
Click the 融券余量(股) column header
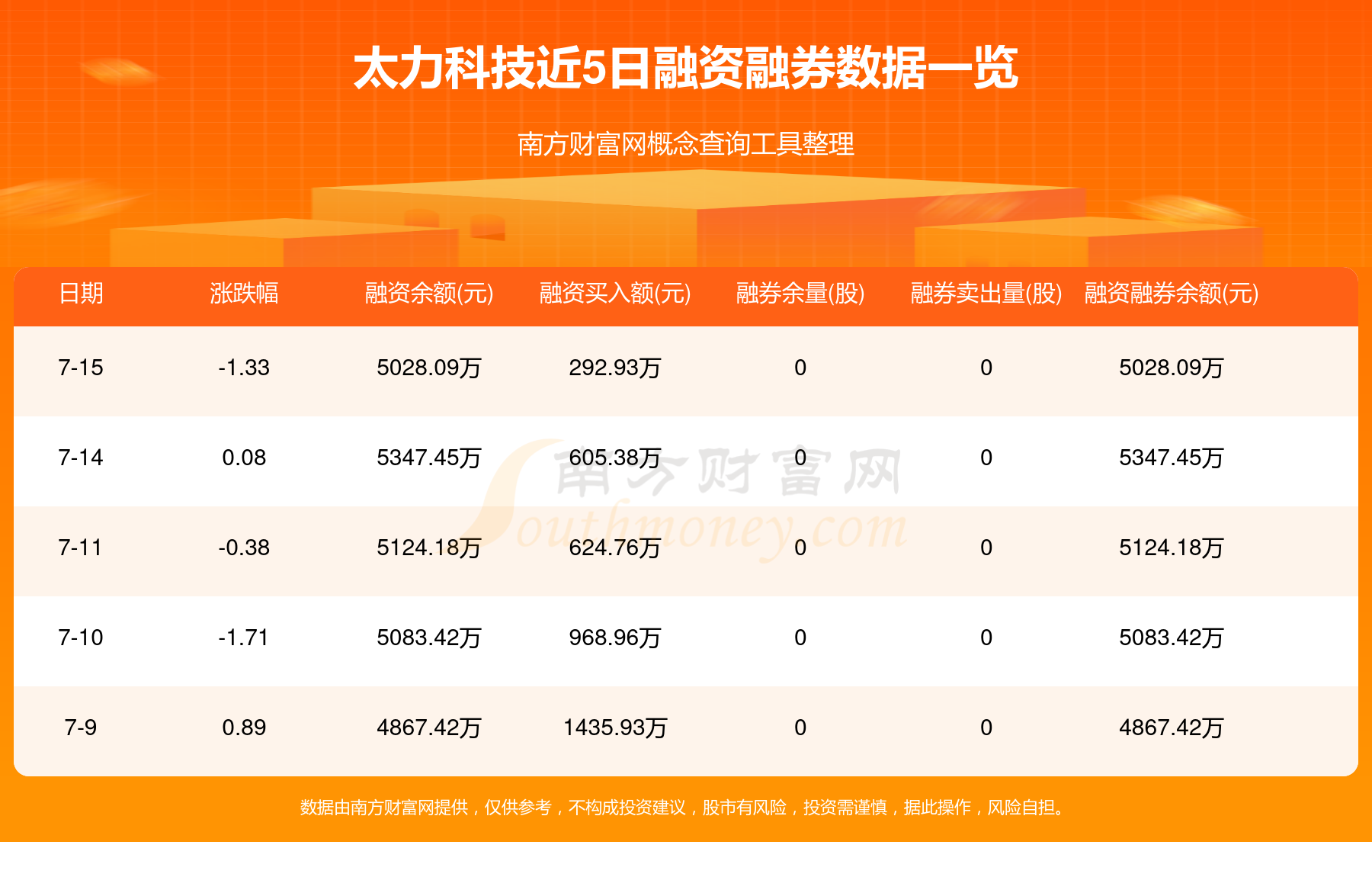800,293
